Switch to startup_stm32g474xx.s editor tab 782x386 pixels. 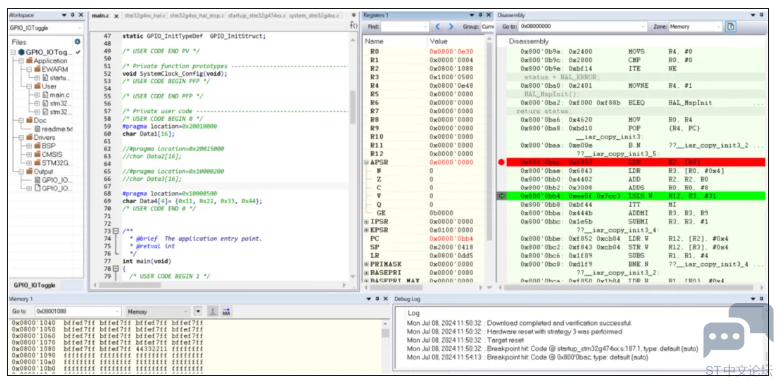coord(256,16)
